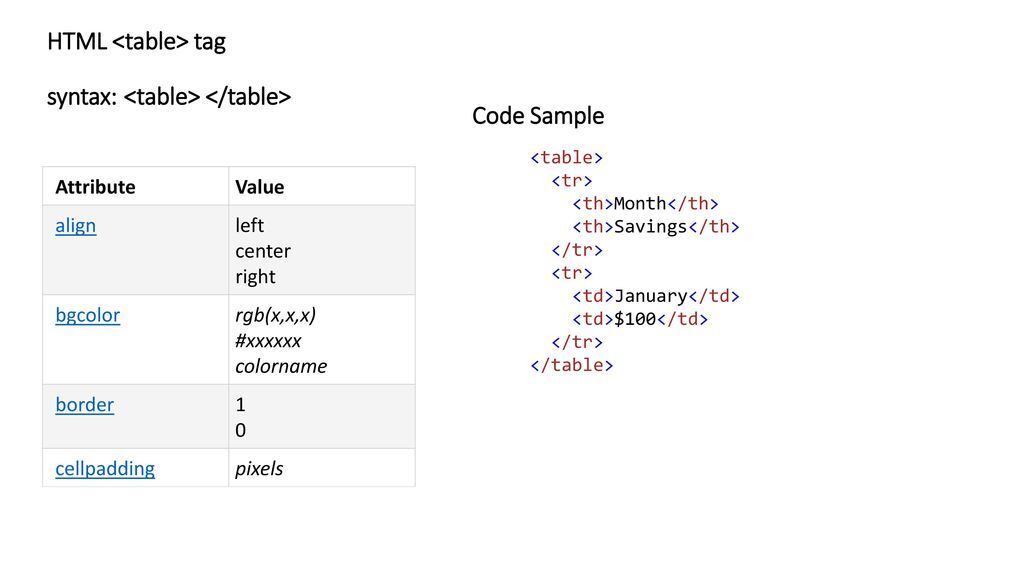Click the opening <table> code line
This screenshot has height=576, width=1024.
(566, 157)
